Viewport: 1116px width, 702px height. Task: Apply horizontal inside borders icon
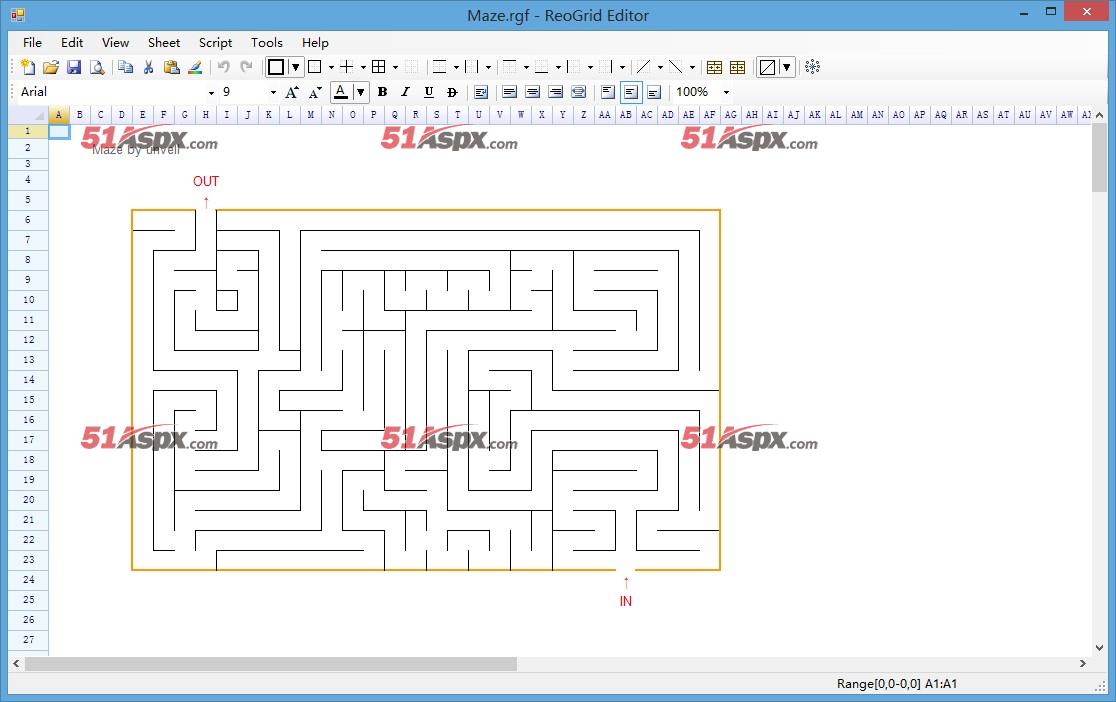pos(440,67)
